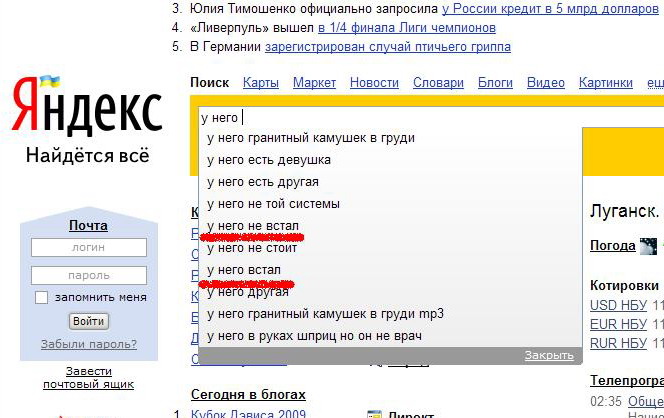Switch to the Новости tab
The width and height of the screenshot is (664, 418).
(374, 82)
